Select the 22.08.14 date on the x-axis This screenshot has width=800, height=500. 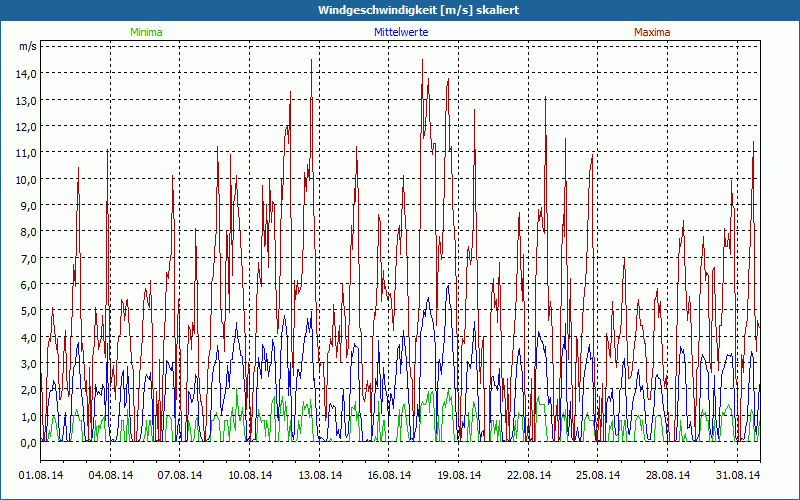click(529, 475)
